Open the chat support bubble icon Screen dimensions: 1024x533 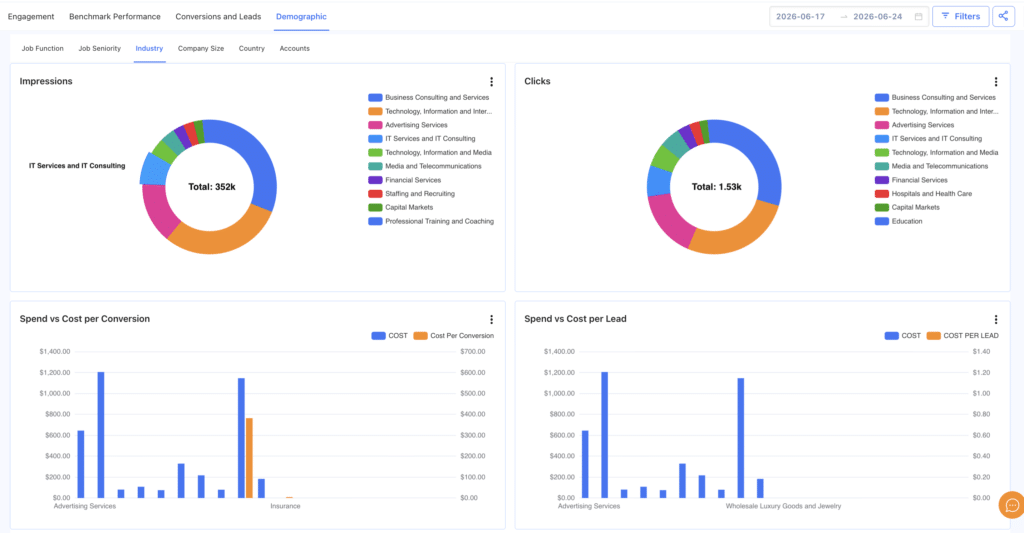coord(1012,505)
